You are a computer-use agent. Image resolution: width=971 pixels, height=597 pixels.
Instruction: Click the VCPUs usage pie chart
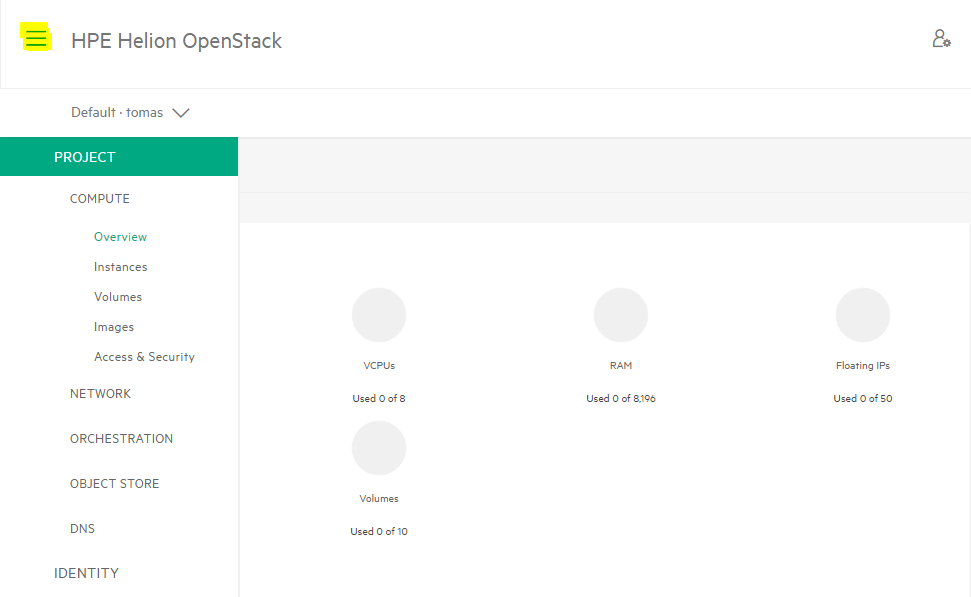(x=379, y=315)
